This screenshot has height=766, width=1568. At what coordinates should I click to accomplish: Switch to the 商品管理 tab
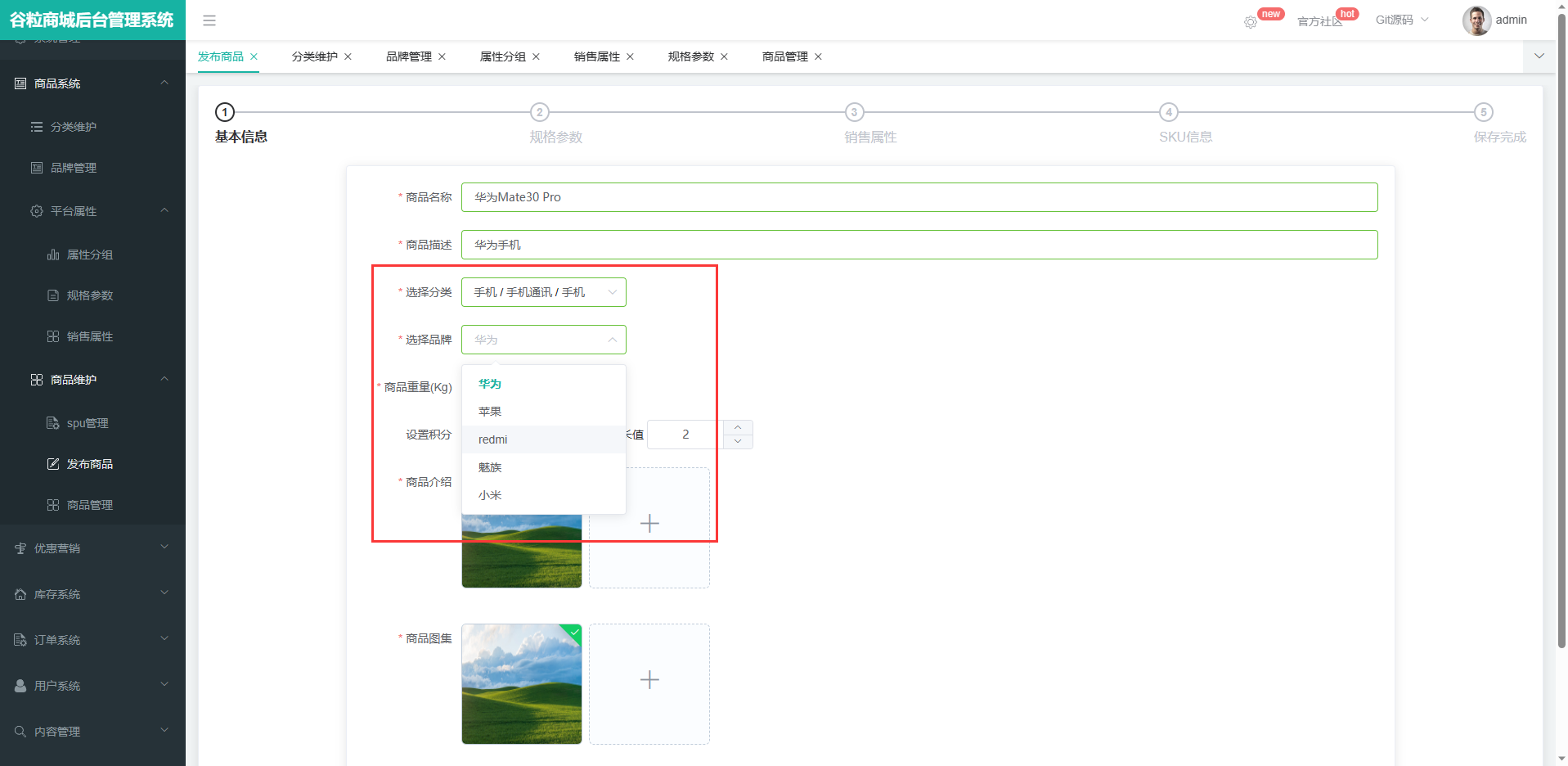click(784, 56)
